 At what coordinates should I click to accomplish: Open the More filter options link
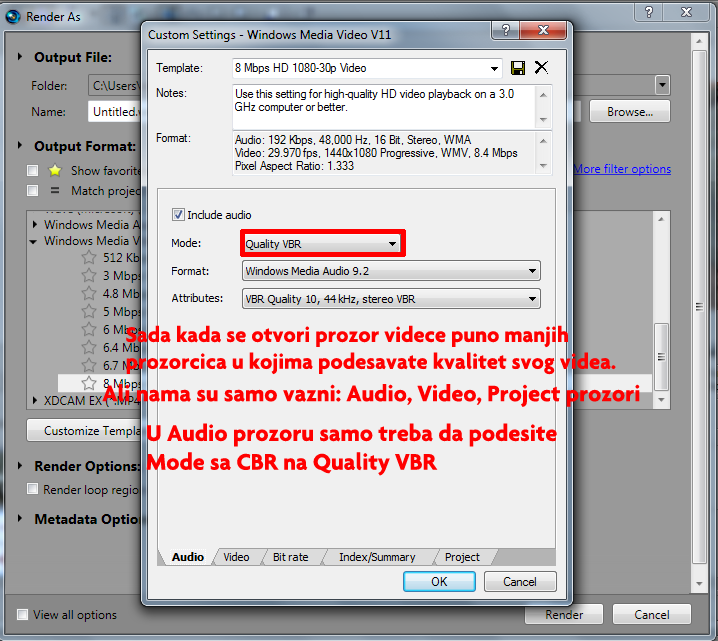[x=622, y=169]
